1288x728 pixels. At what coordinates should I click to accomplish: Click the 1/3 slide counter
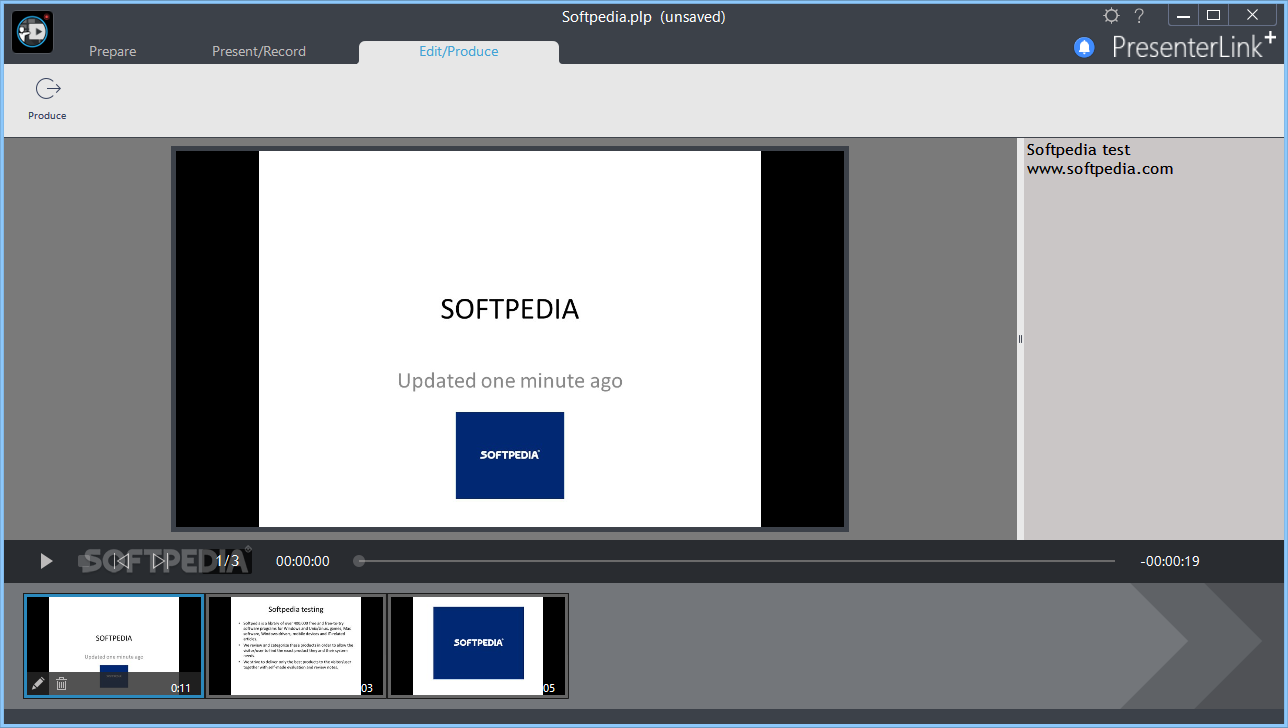click(228, 561)
